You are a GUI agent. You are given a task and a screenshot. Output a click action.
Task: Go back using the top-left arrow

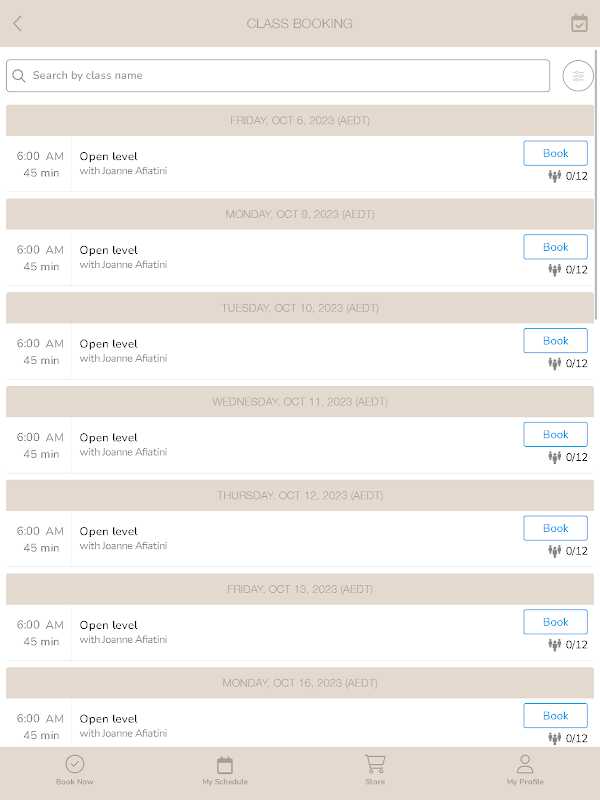pyautogui.click(x=17, y=23)
